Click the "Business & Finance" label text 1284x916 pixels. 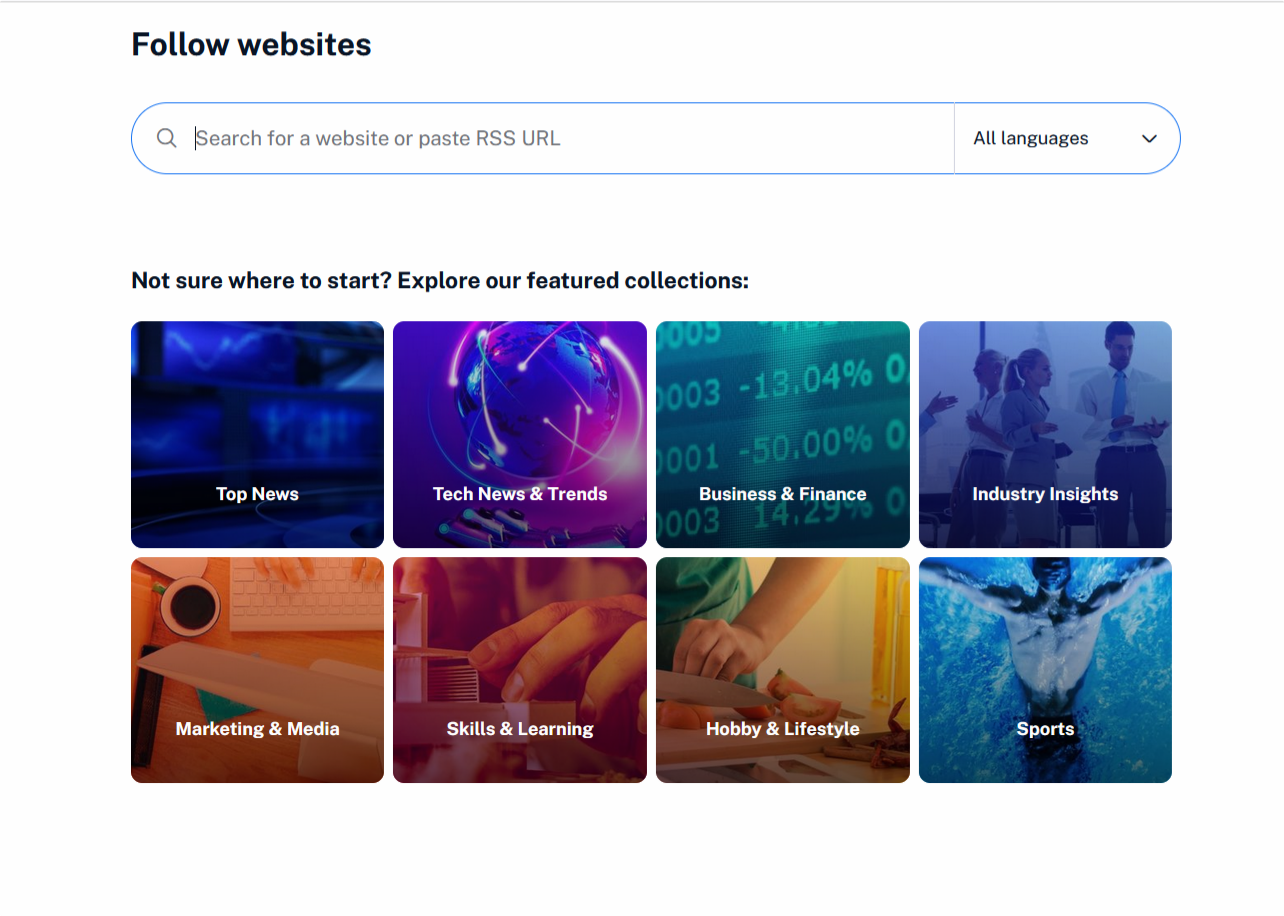click(782, 494)
